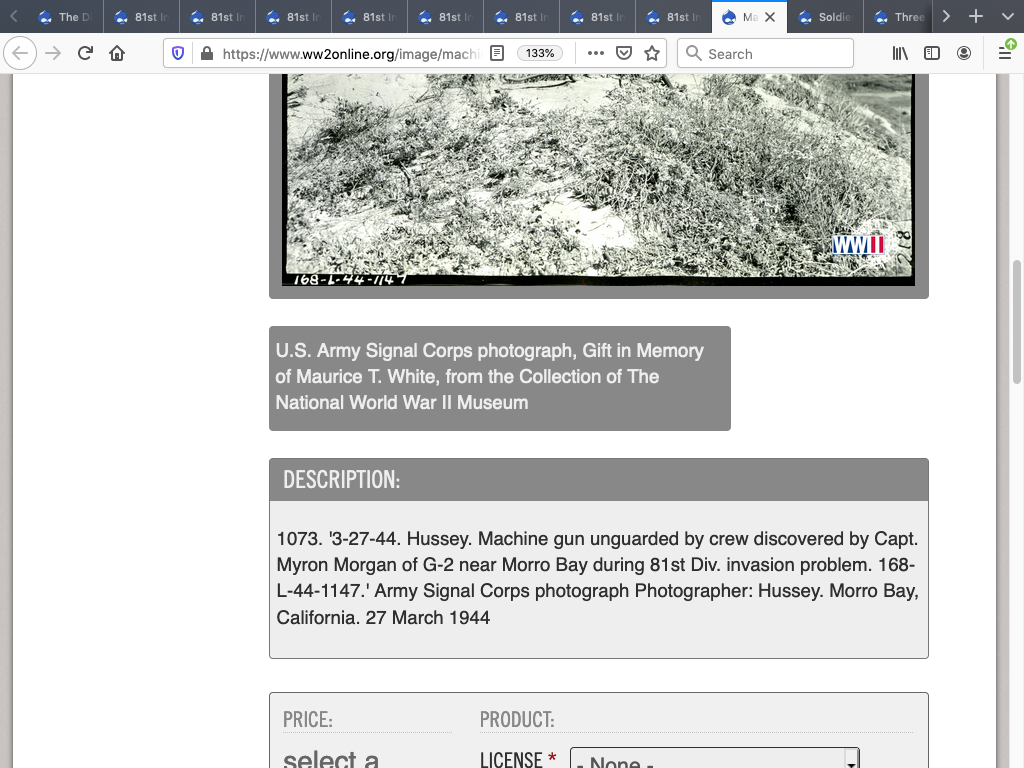
Task: Go to the browser home page
Action: pos(117,54)
